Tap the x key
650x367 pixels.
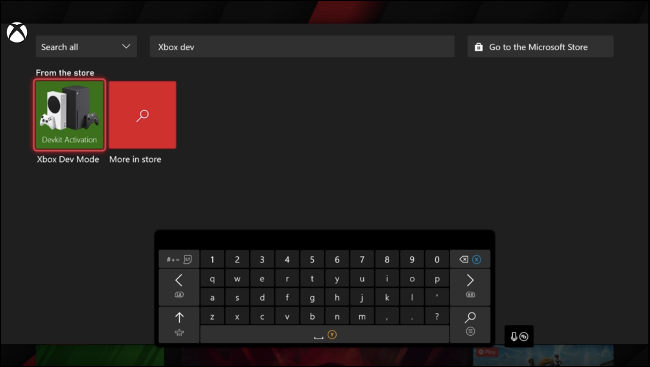(237, 316)
